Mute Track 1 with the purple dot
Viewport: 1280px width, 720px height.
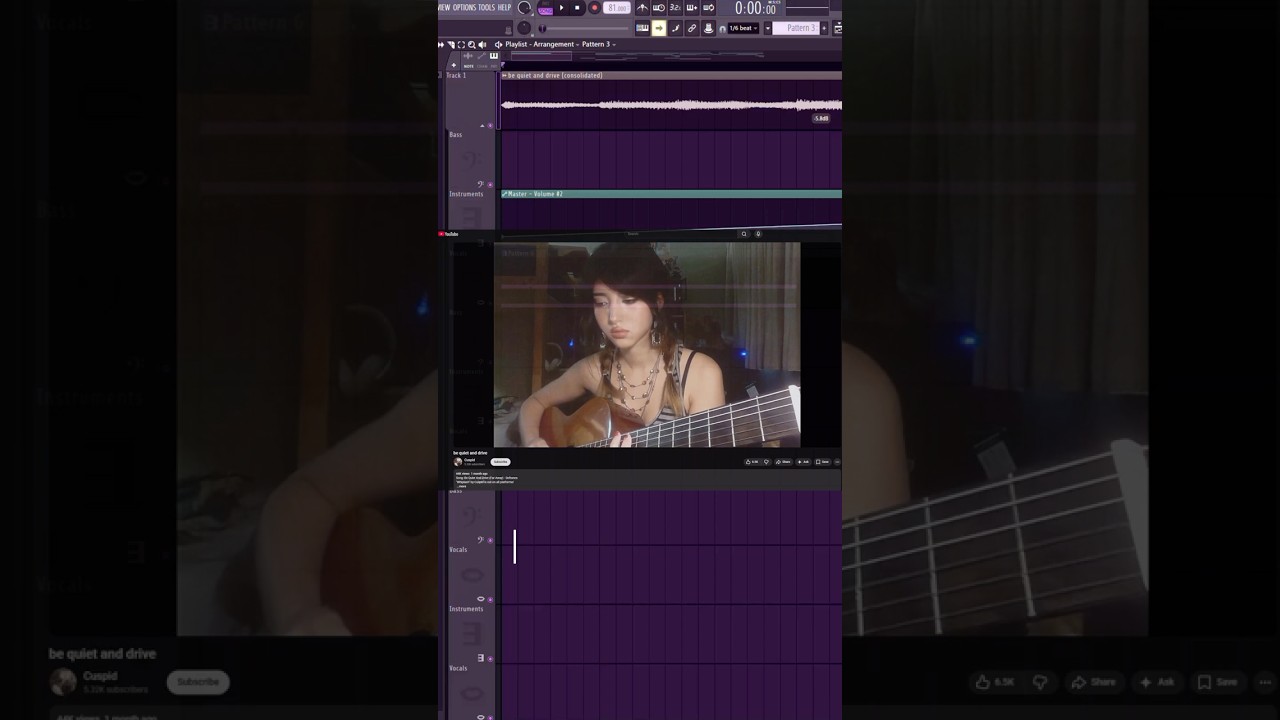pyautogui.click(x=490, y=126)
